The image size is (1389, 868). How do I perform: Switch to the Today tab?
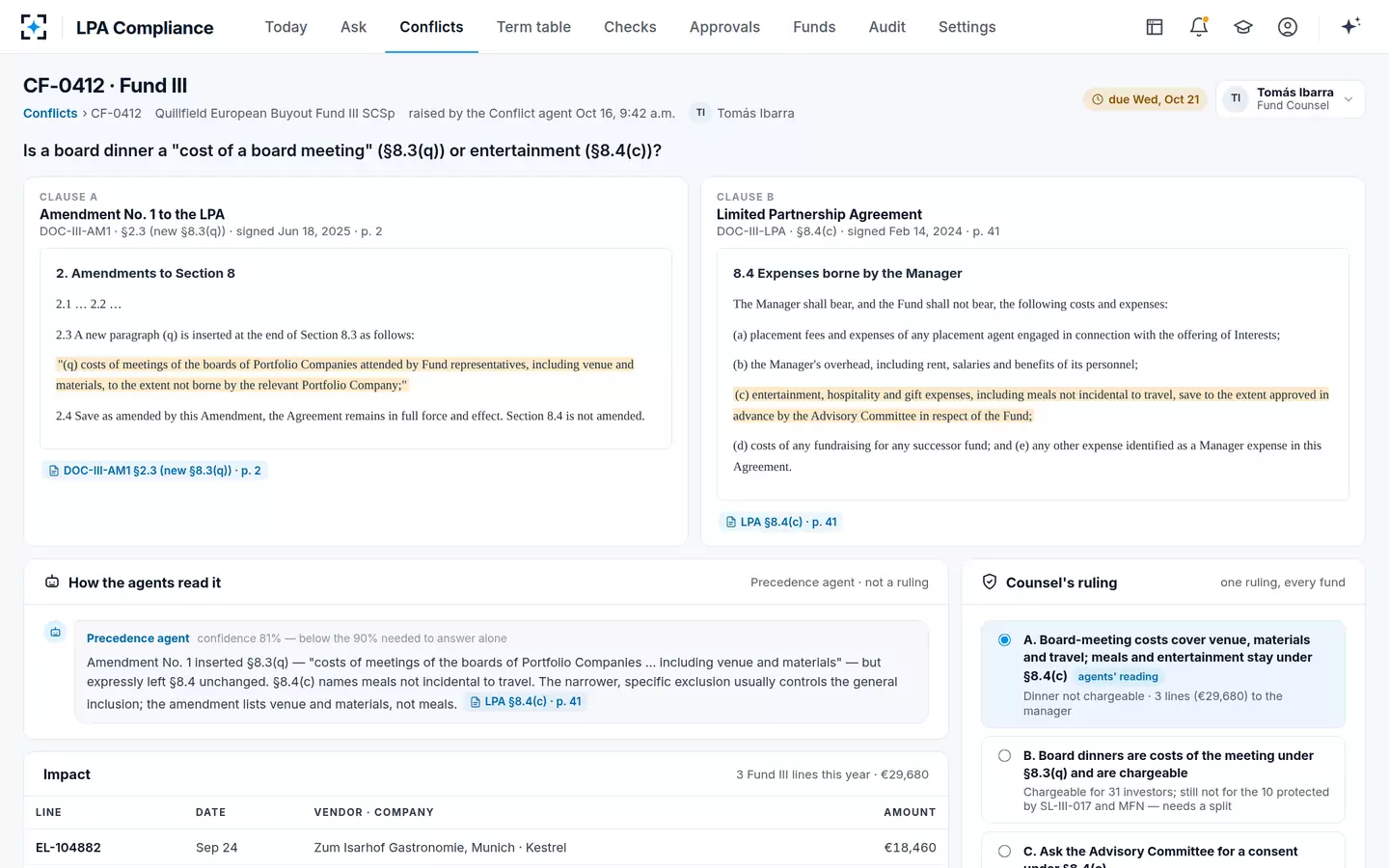click(286, 27)
